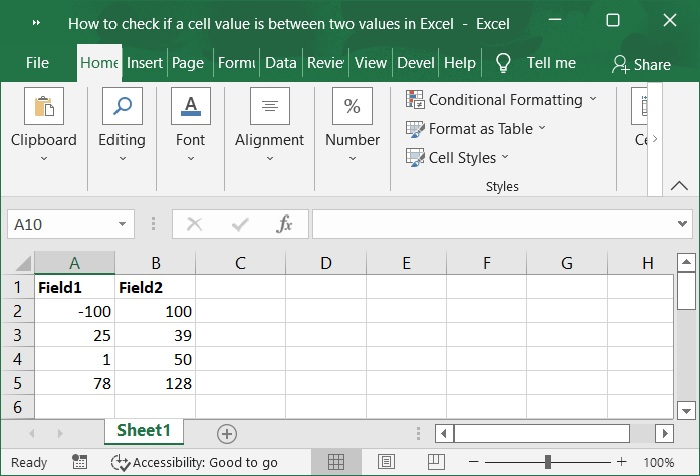This screenshot has height=476, width=700.
Task: Click Accessibility: Good to go status
Action: click(x=194, y=462)
